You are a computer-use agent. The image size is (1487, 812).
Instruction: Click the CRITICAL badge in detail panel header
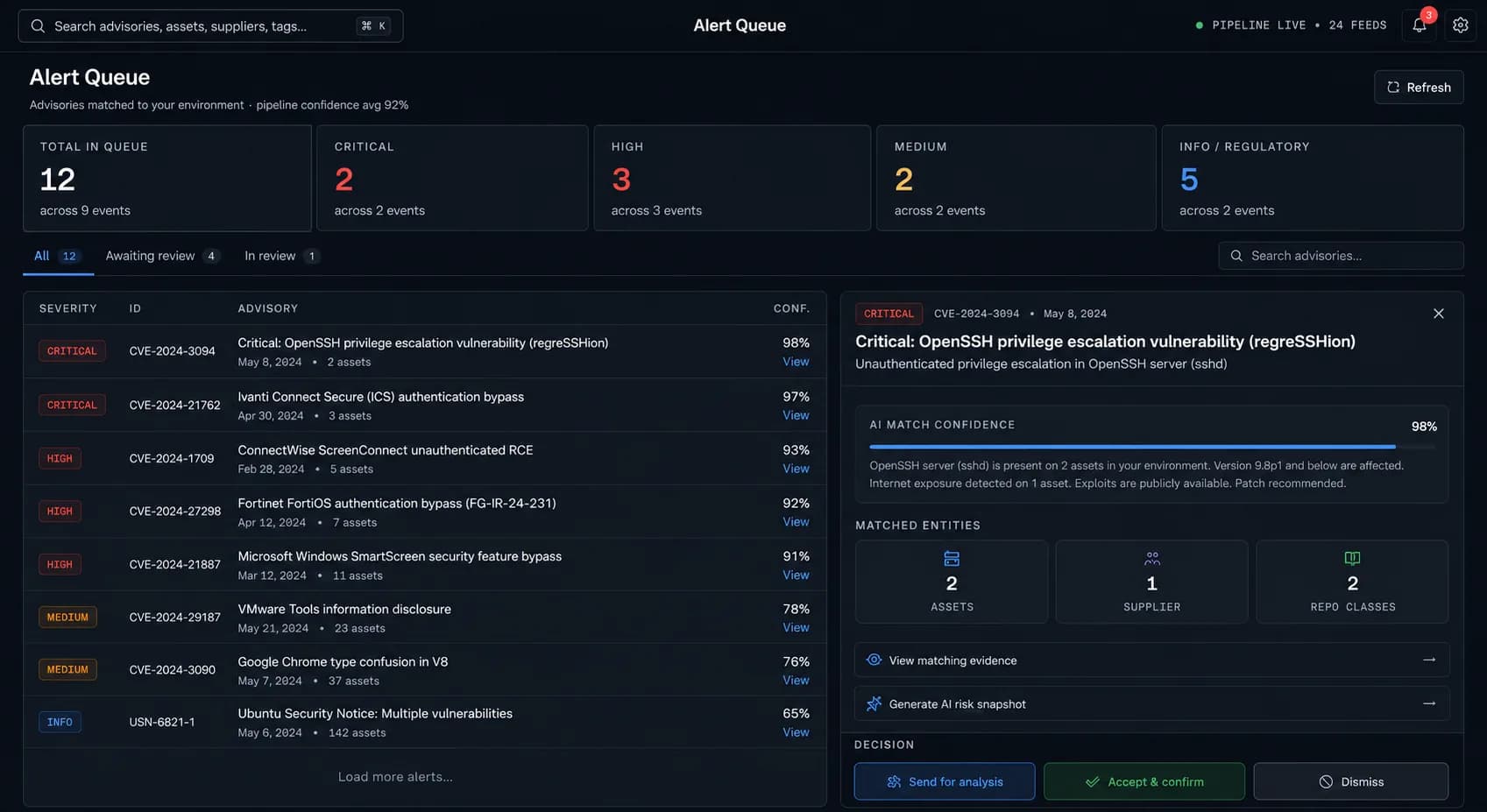pos(889,314)
